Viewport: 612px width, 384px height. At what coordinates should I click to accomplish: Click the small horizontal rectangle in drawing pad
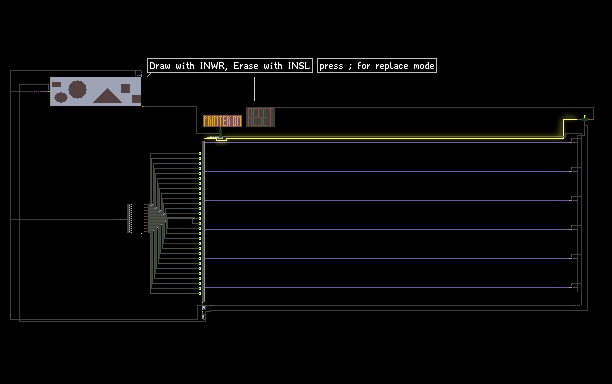(56, 84)
